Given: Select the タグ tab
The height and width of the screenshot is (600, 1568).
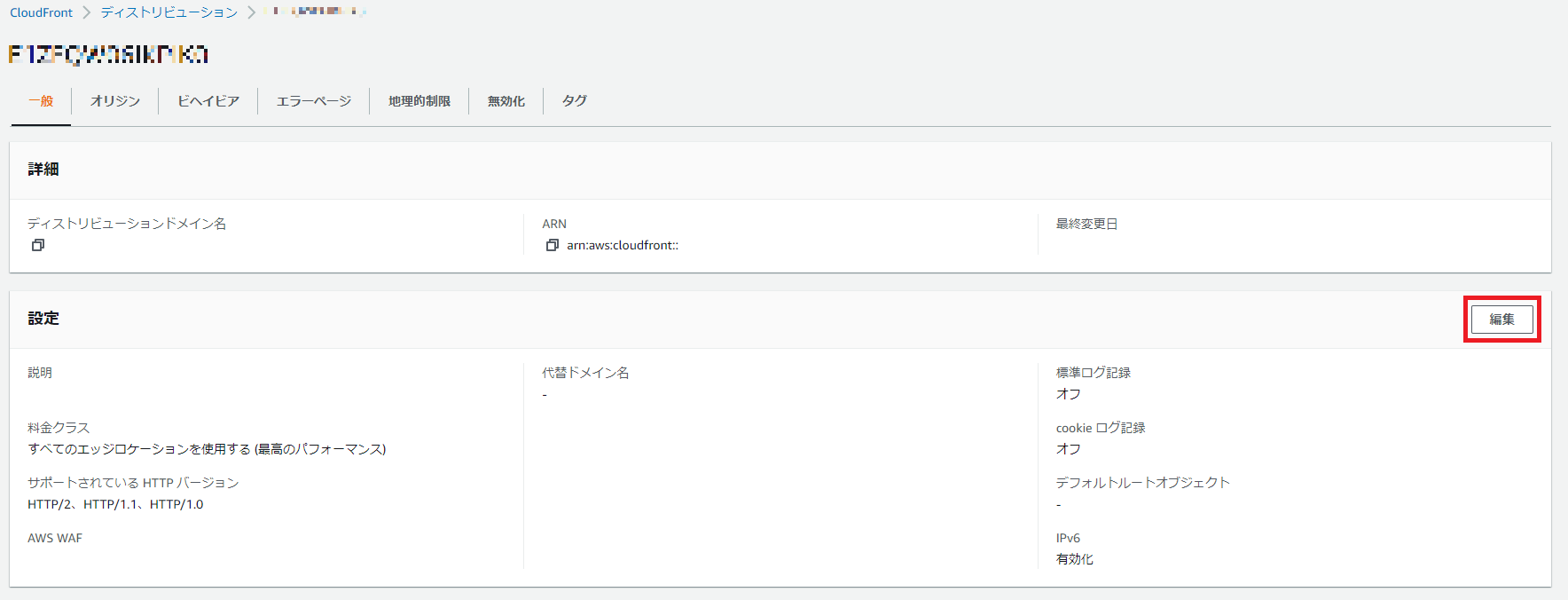Looking at the screenshot, I should 575,101.
